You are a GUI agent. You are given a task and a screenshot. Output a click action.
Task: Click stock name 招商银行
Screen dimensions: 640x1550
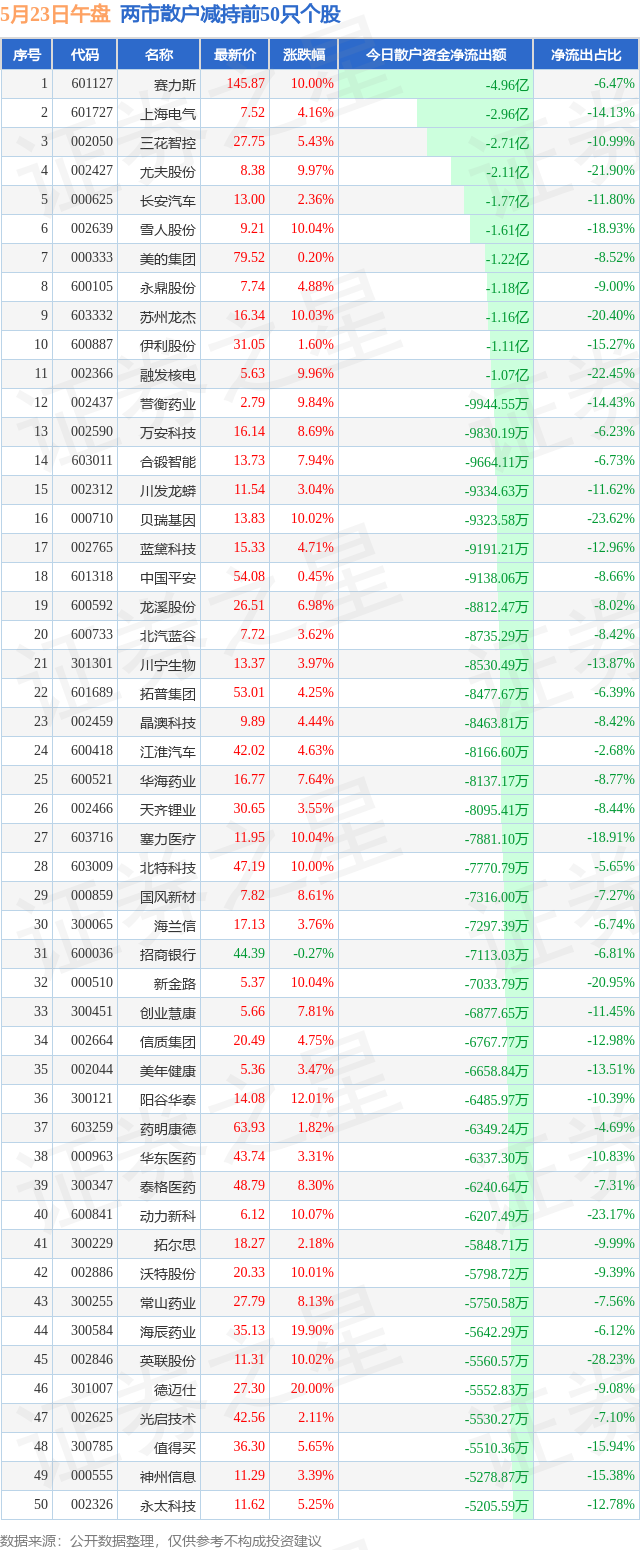(169, 954)
